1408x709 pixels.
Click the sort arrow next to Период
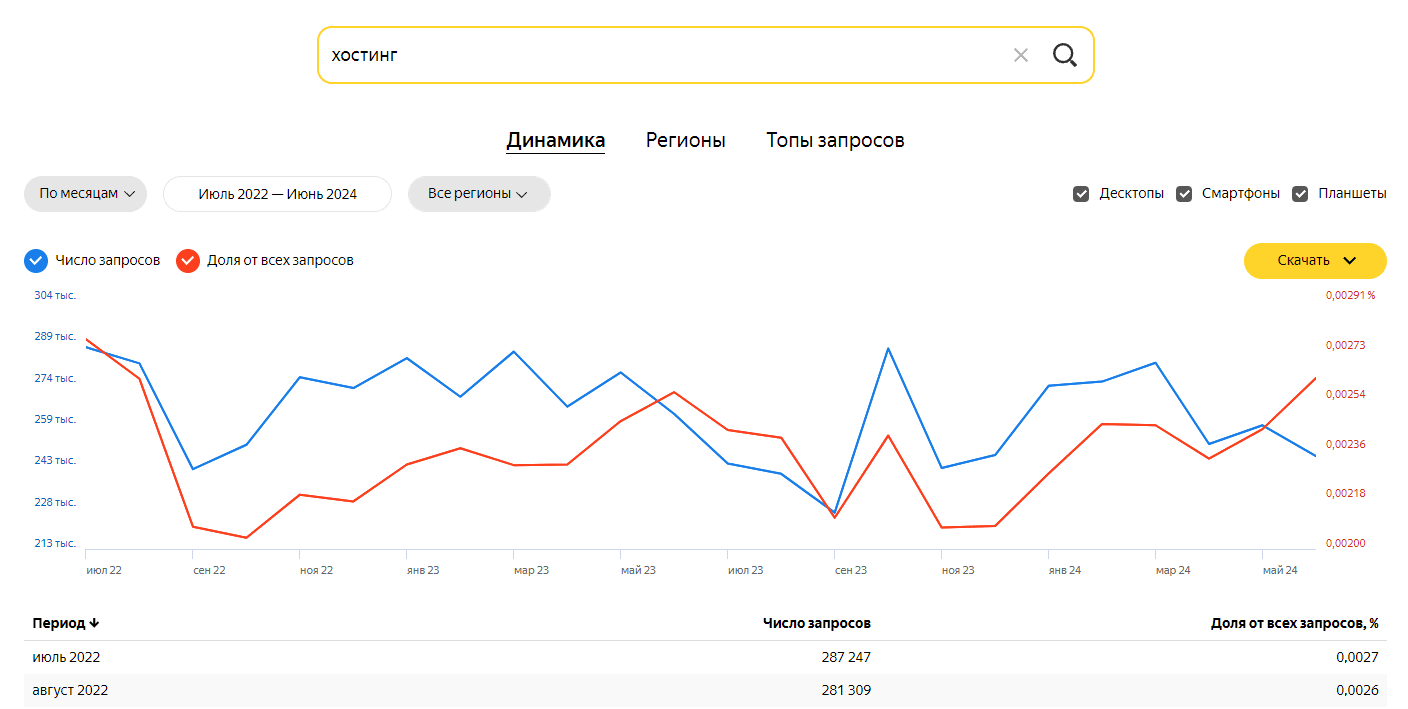pos(94,623)
